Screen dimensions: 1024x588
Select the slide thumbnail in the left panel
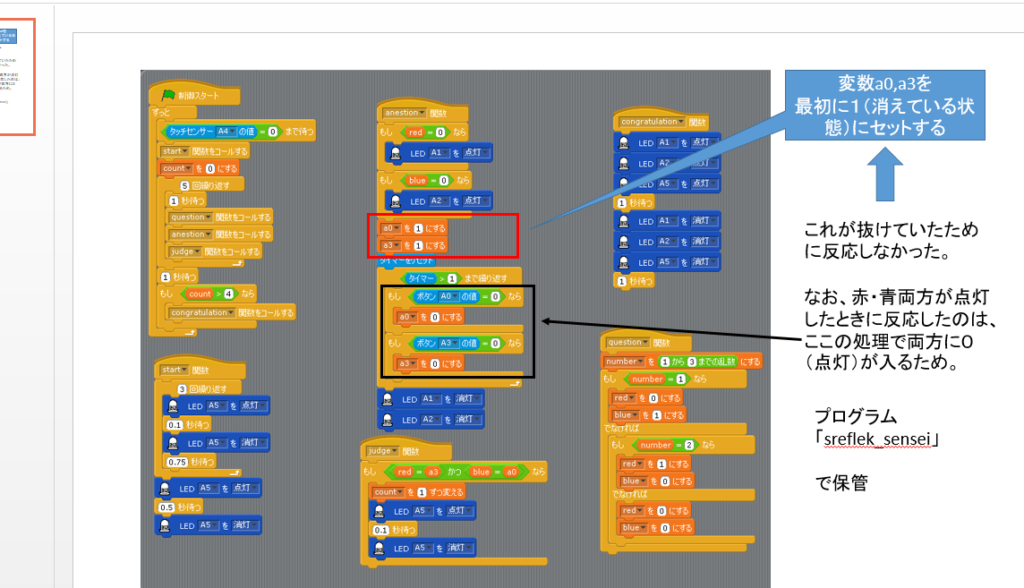(x=17, y=76)
